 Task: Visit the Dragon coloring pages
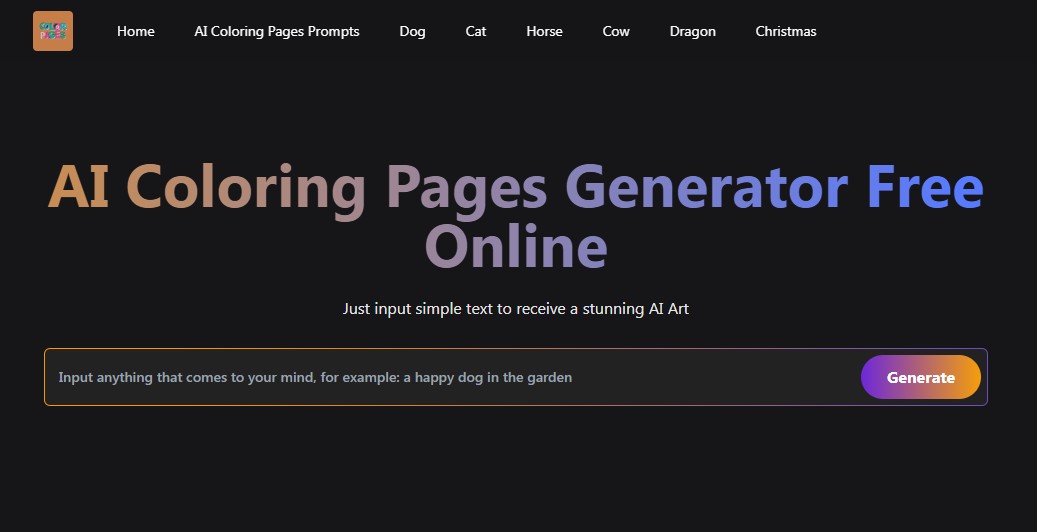click(693, 31)
